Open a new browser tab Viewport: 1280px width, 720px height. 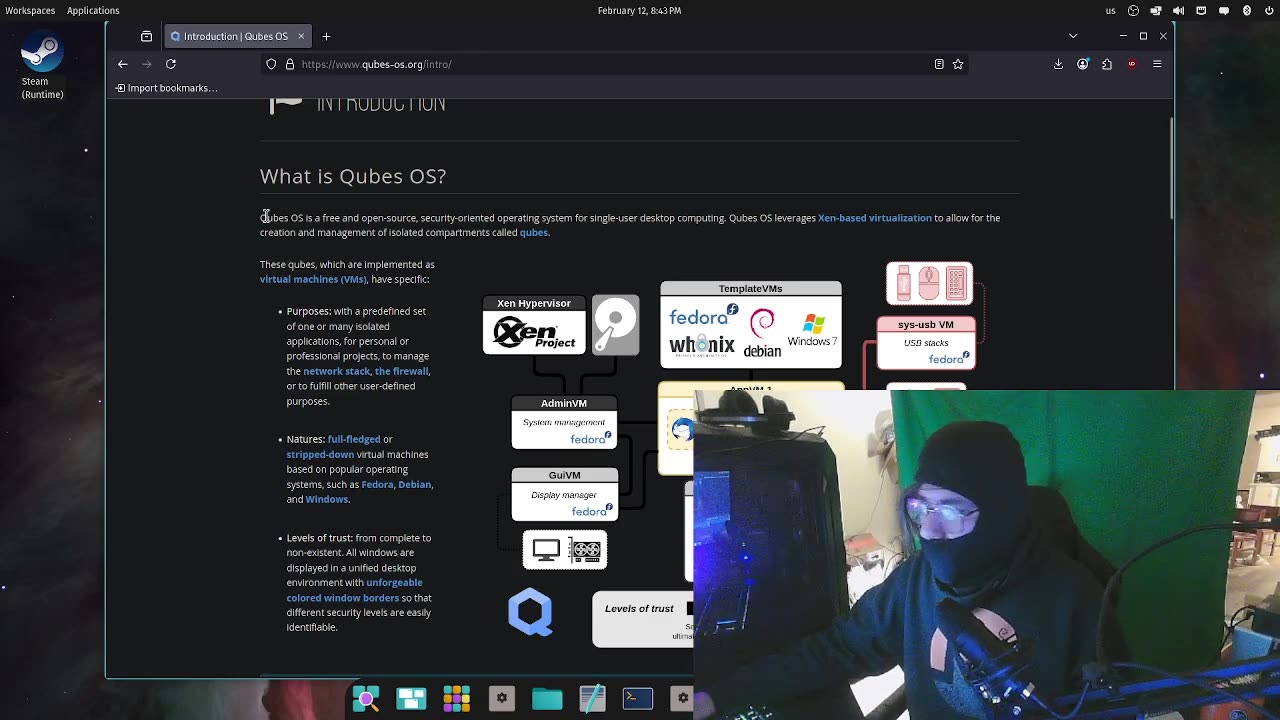[x=326, y=36]
